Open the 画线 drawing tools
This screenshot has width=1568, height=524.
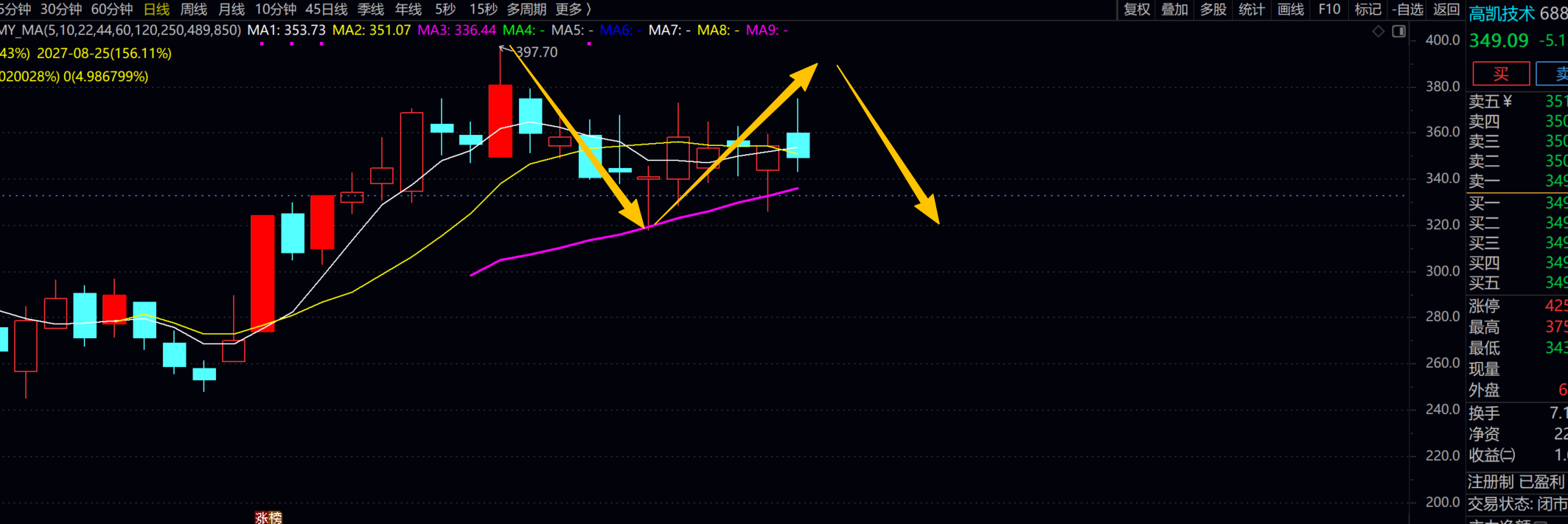pos(1290,10)
